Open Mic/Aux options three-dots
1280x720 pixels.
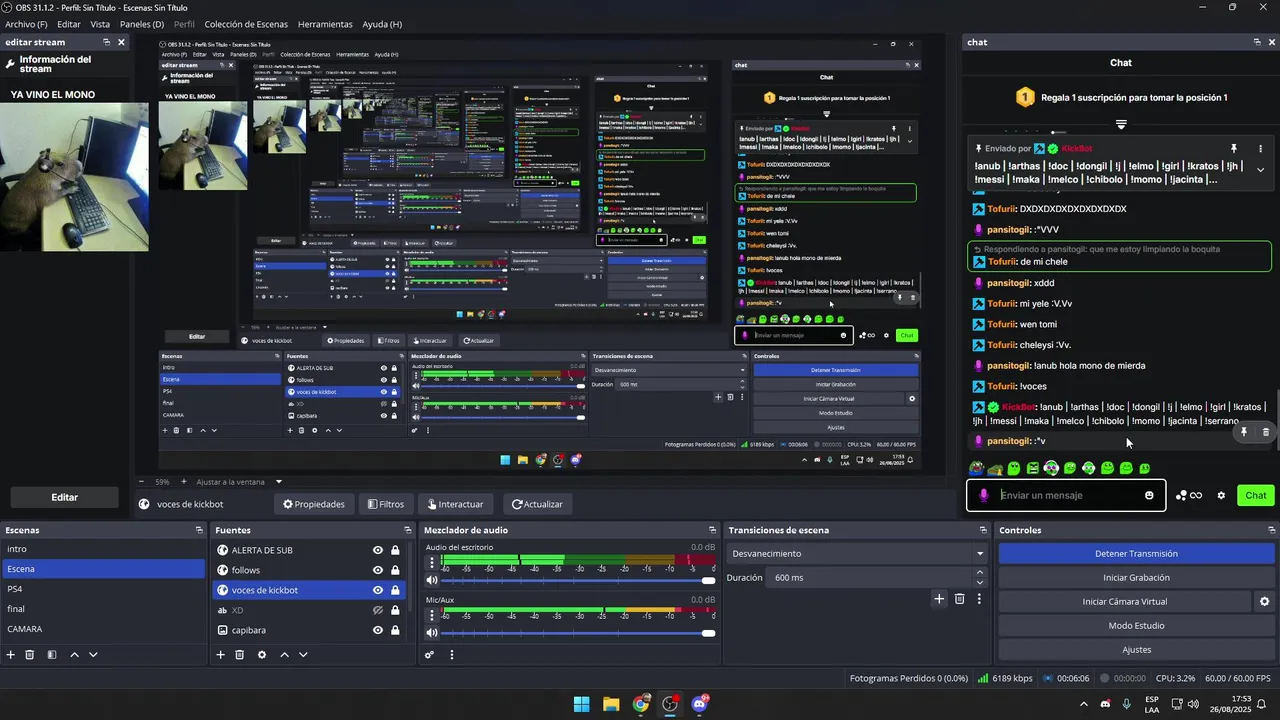pyautogui.click(x=432, y=614)
